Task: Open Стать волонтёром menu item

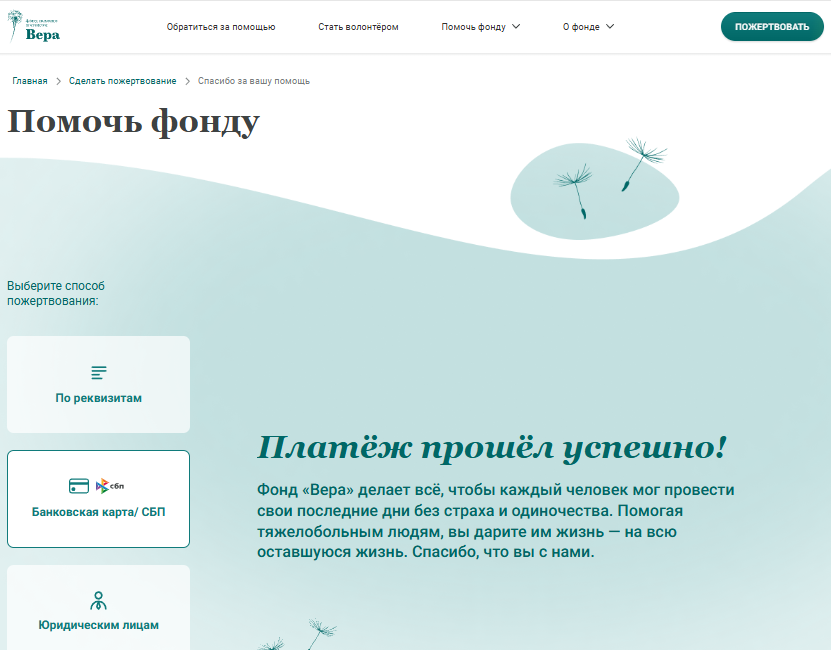Action: point(358,27)
